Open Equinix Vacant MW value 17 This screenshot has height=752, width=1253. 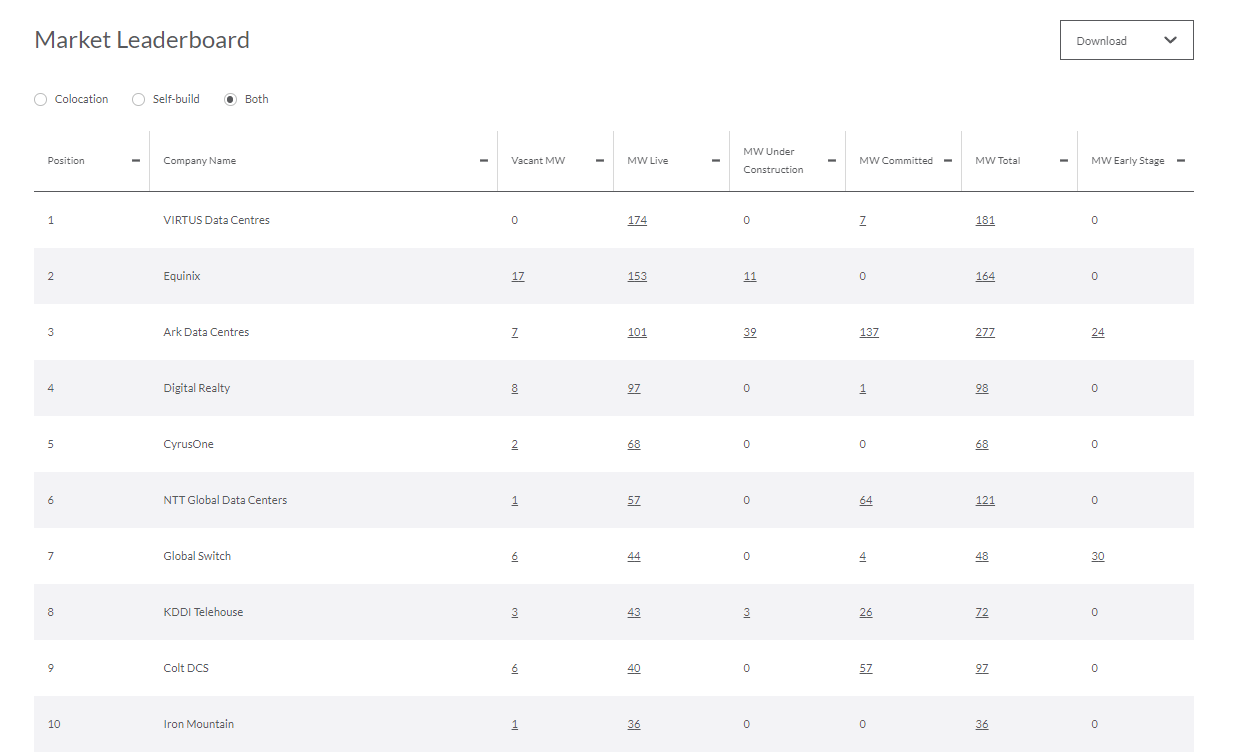[x=518, y=276]
